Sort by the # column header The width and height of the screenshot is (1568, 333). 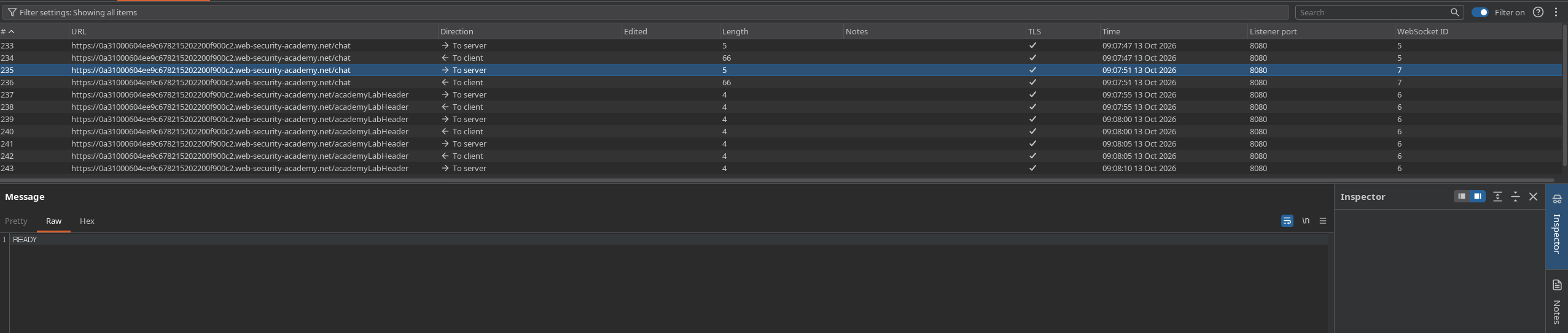[34, 31]
